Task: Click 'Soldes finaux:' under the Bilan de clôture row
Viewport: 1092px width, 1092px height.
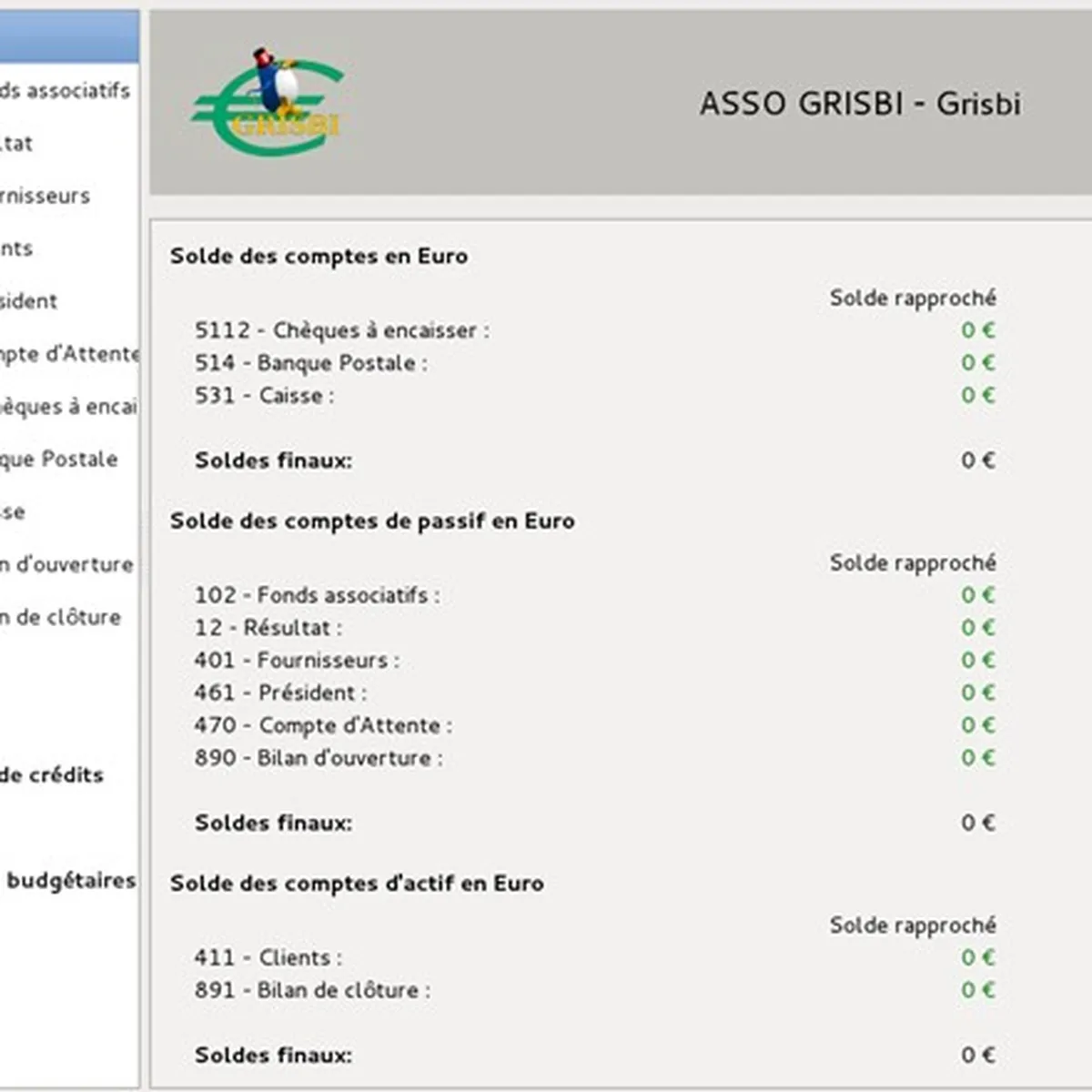Action: tap(273, 1056)
